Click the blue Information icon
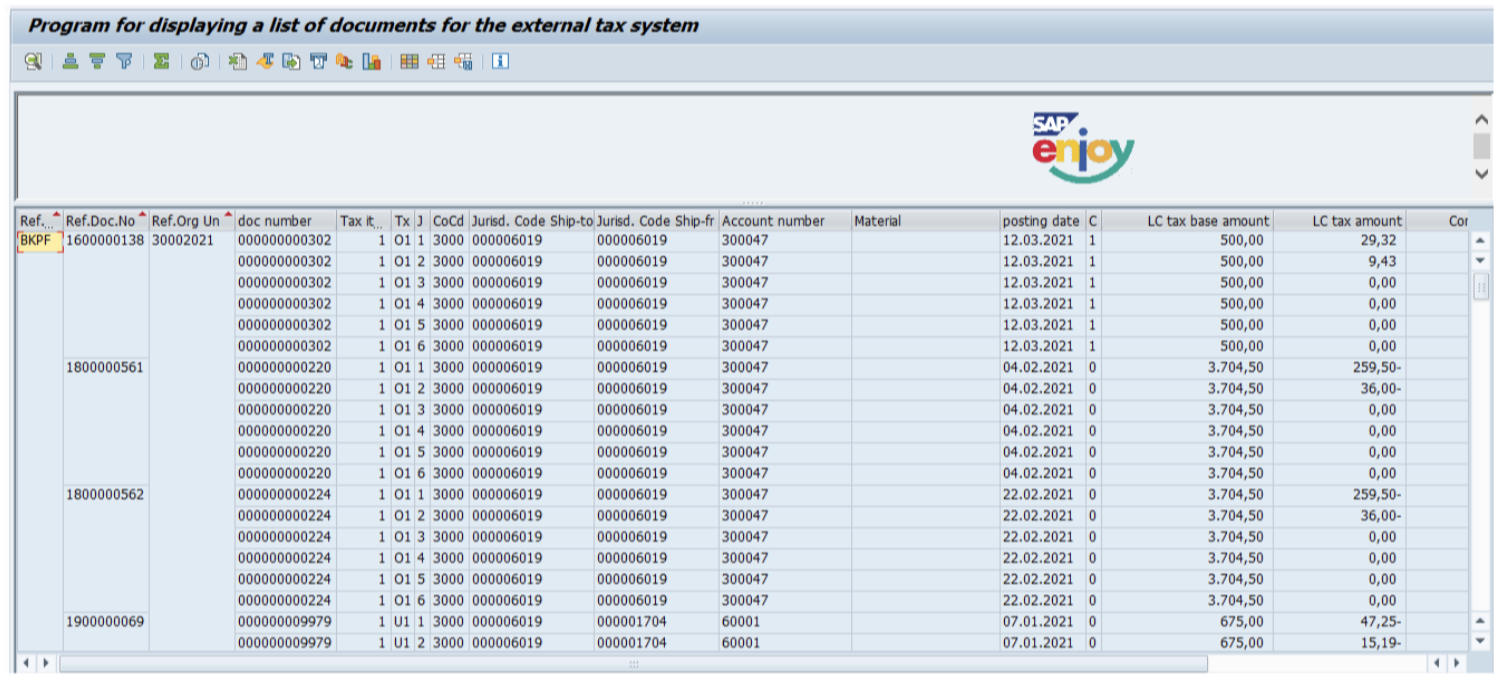 click(x=500, y=62)
